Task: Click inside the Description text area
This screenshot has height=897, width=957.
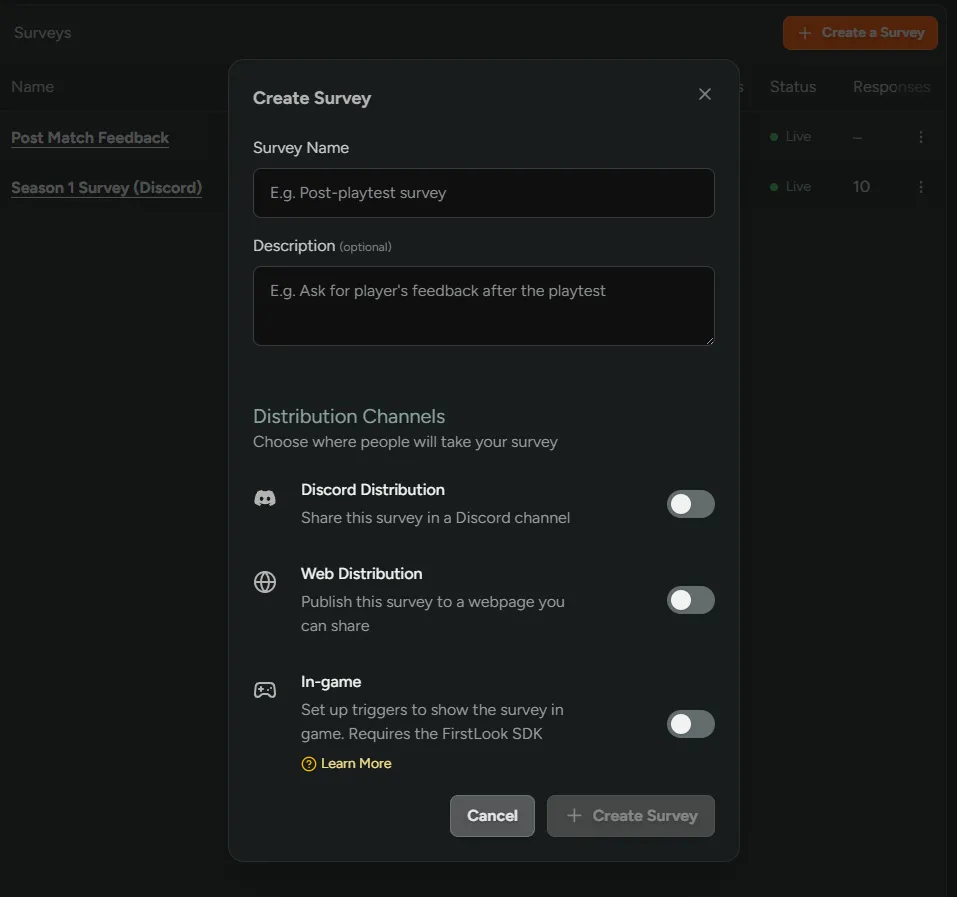Action: click(x=484, y=305)
